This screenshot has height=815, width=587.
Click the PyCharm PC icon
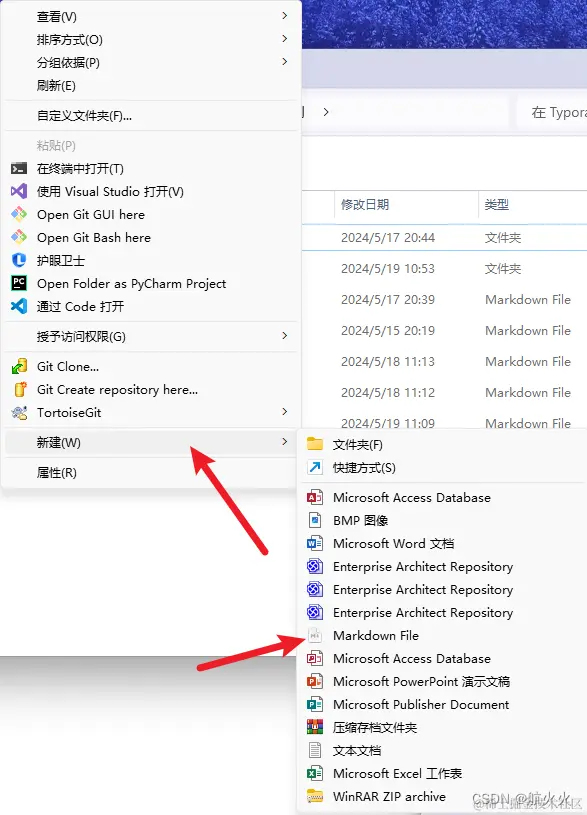(19, 283)
